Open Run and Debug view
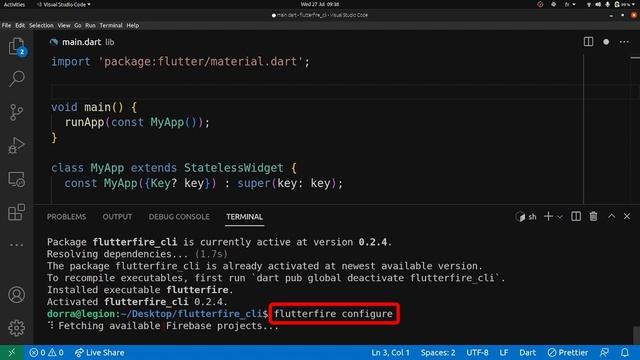Viewport: 640px width, 360px height. coord(16,146)
